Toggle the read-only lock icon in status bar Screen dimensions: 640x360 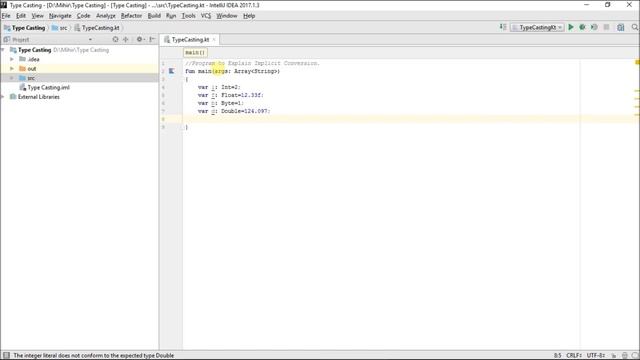tap(613, 356)
